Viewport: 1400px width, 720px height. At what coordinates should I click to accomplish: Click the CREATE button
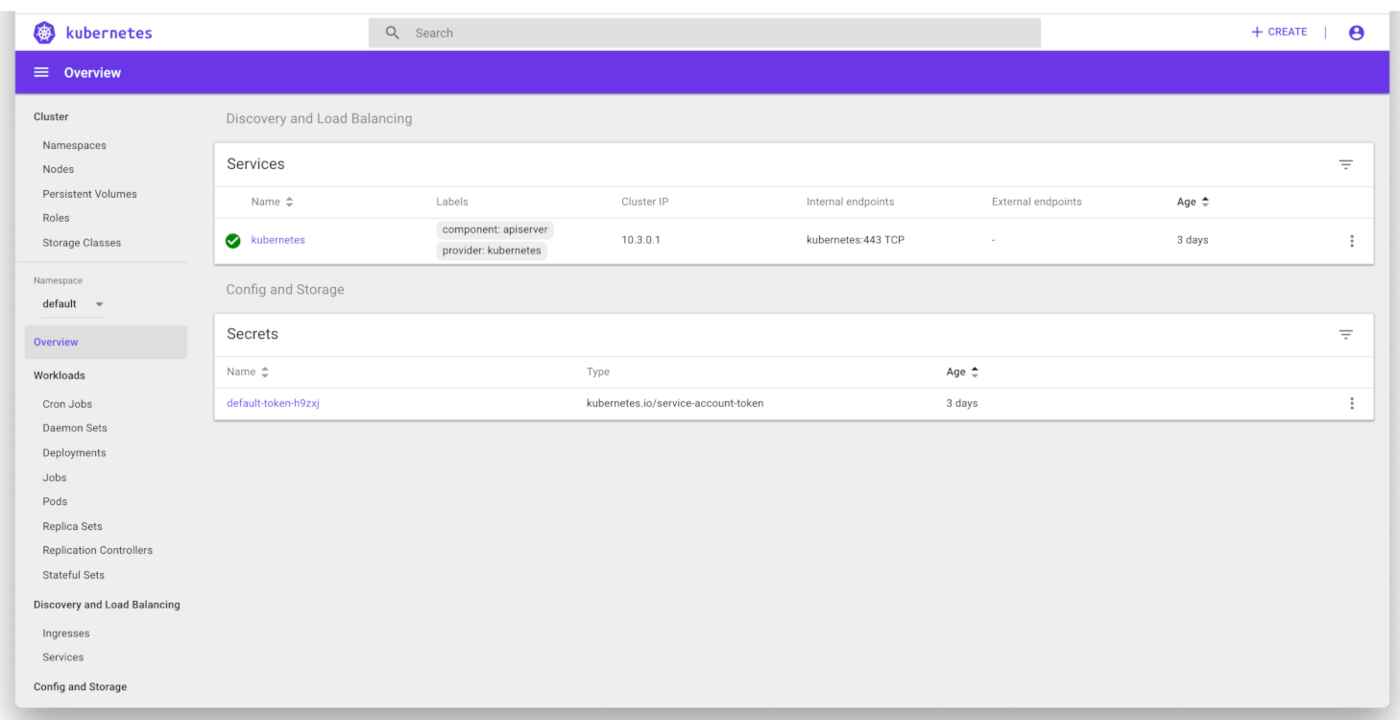(x=1280, y=31)
